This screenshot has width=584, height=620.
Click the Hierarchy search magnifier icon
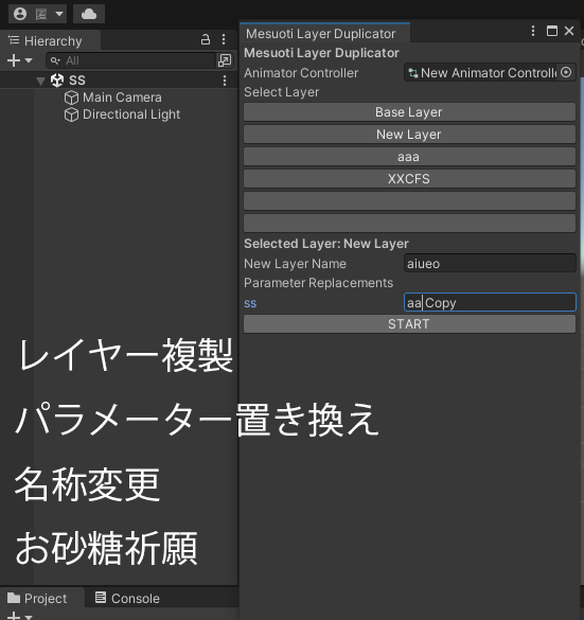coord(55,61)
